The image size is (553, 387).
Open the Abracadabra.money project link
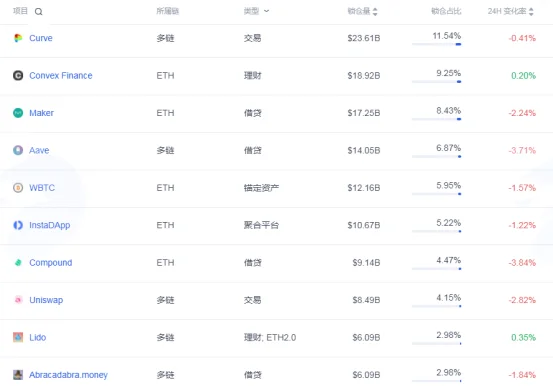pyautogui.click(x=68, y=375)
